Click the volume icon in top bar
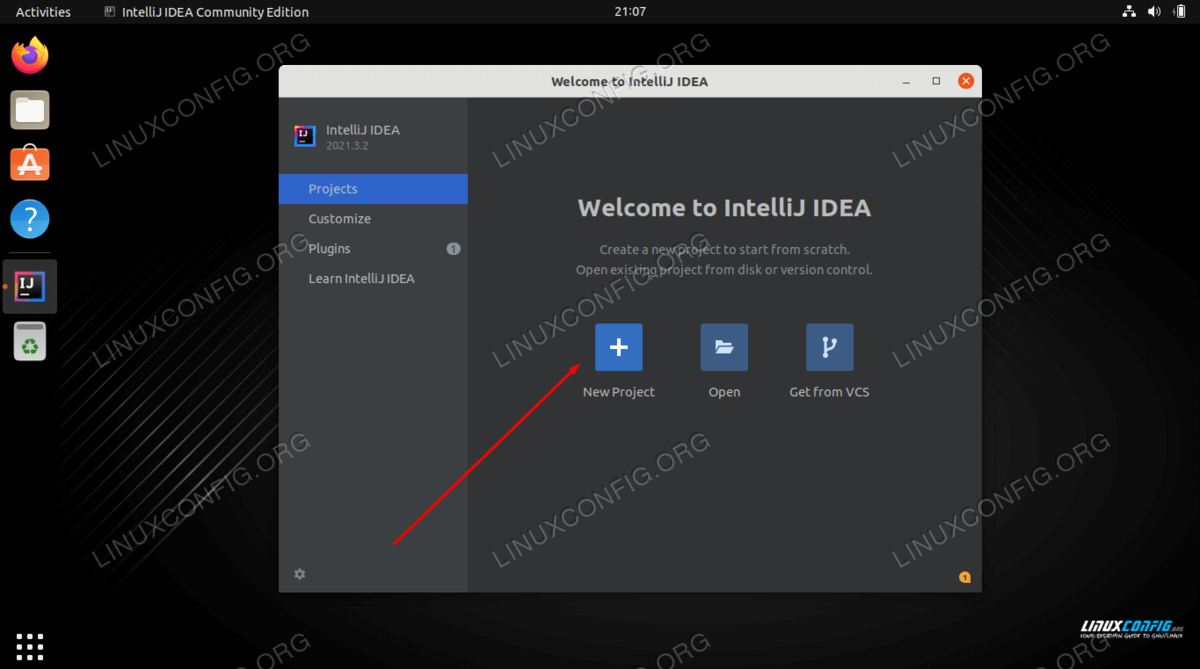 (1155, 12)
